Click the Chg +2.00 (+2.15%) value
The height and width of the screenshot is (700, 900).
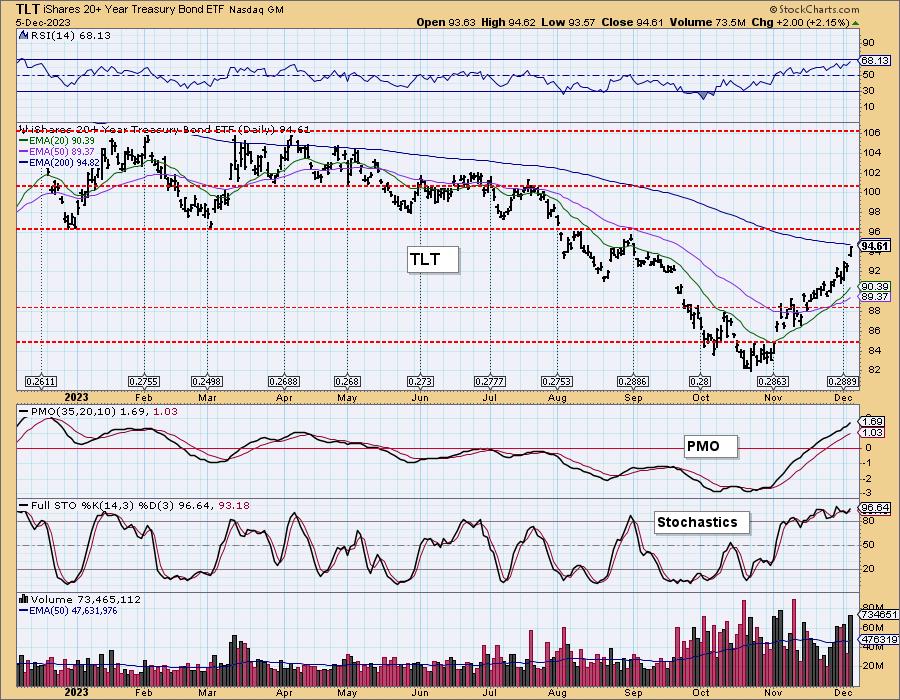(x=800, y=22)
